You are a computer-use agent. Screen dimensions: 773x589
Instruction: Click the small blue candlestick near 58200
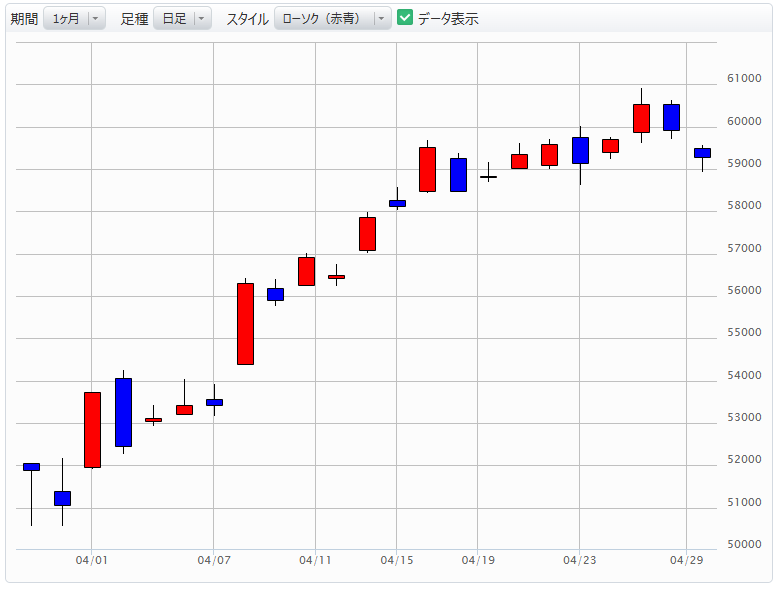tap(397, 203)
